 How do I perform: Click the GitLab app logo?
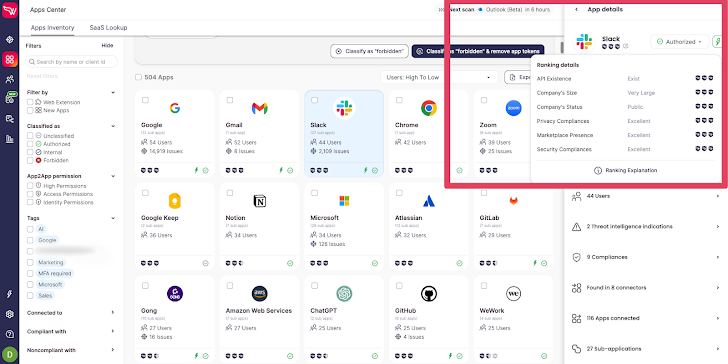tap(514, 201)
